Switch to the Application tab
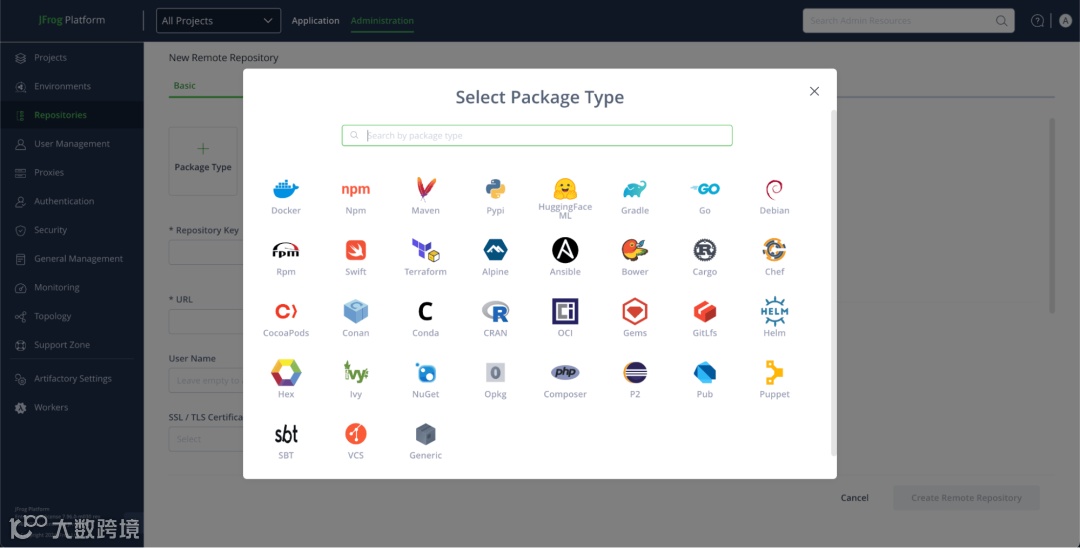 (x=315, y=21)
